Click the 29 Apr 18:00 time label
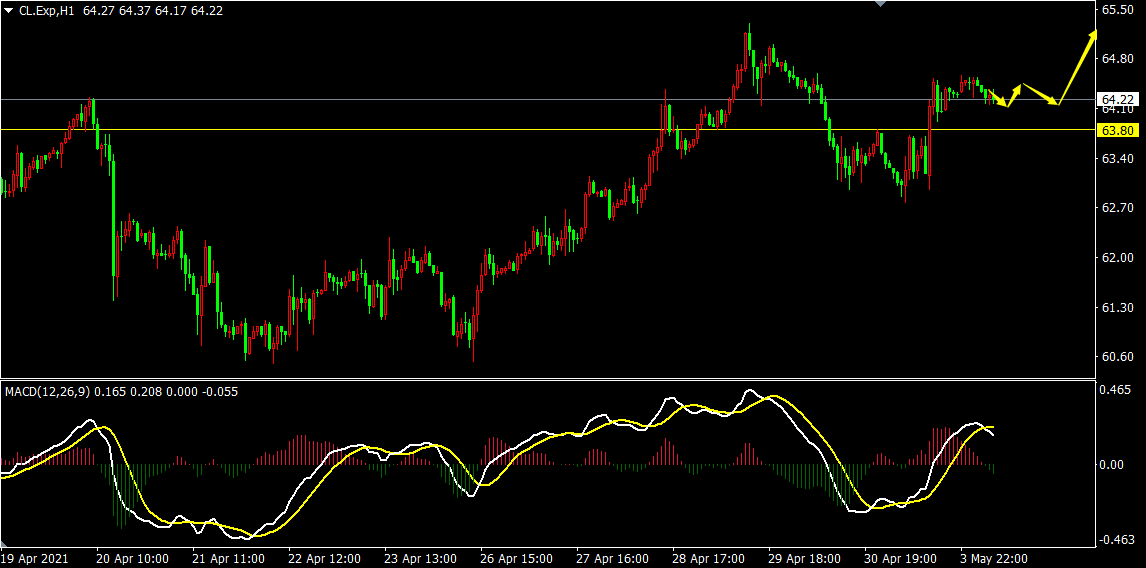The width and height of the screenshot is (1146, 568). click(x=802, y=558)
